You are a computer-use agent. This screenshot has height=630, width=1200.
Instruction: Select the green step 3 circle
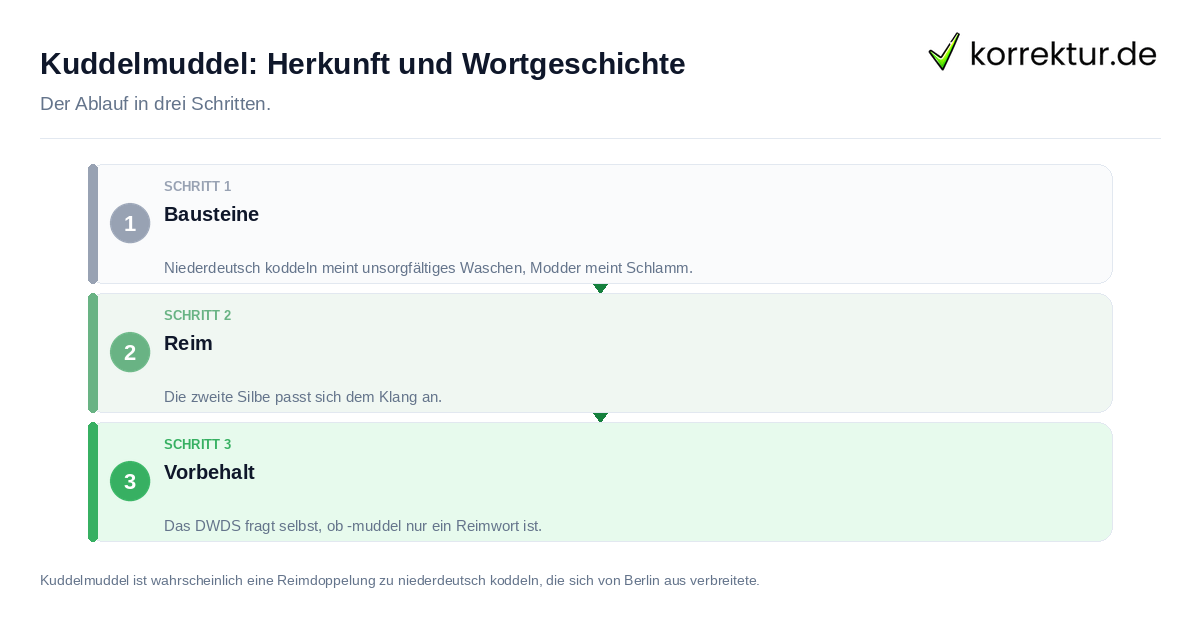click(130, 481)
